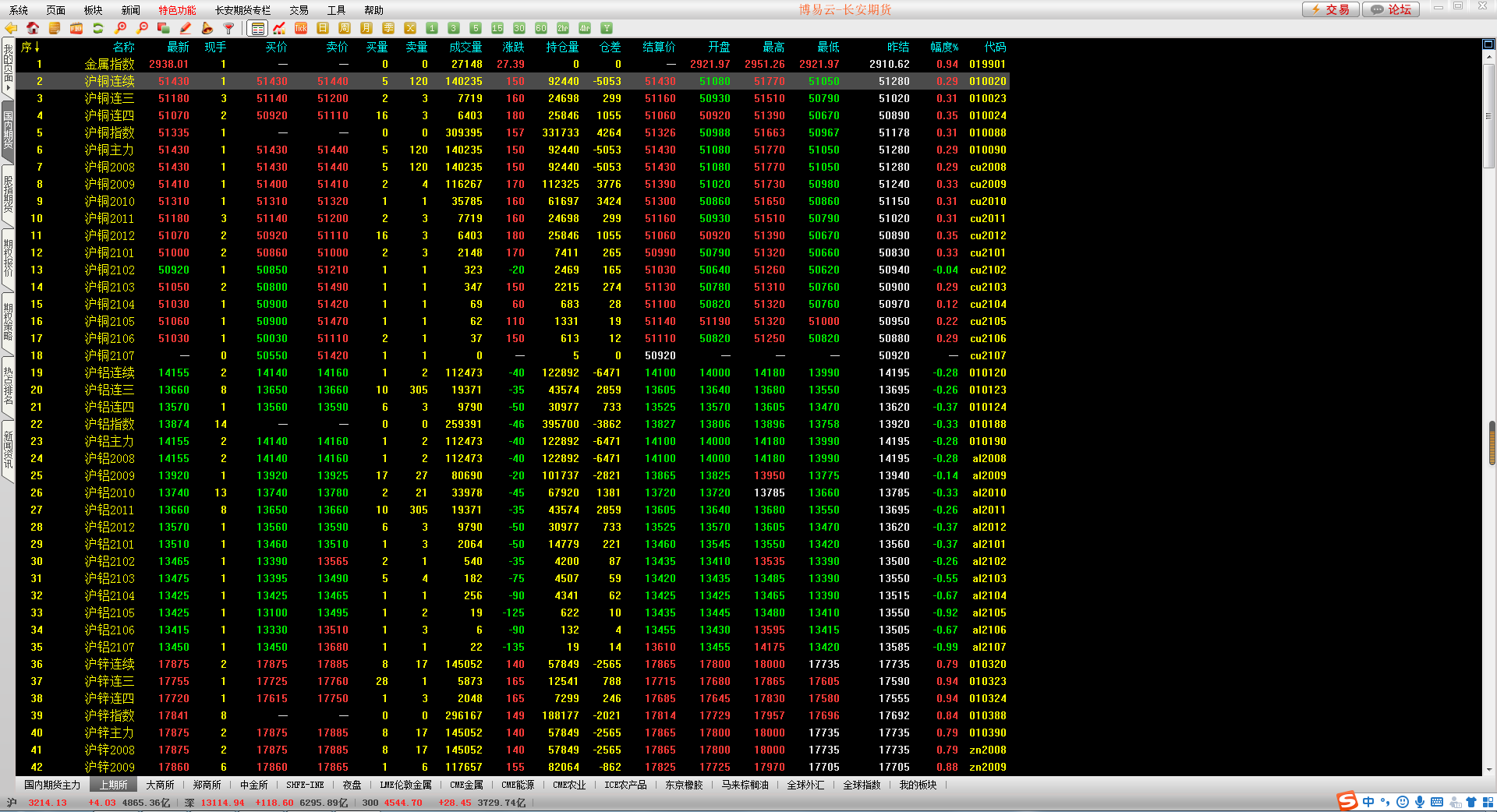Click the orange vertical scrollbar thumb
Screen dimensions: 1497x812
pyautogui.click(x=1492, y=443)
